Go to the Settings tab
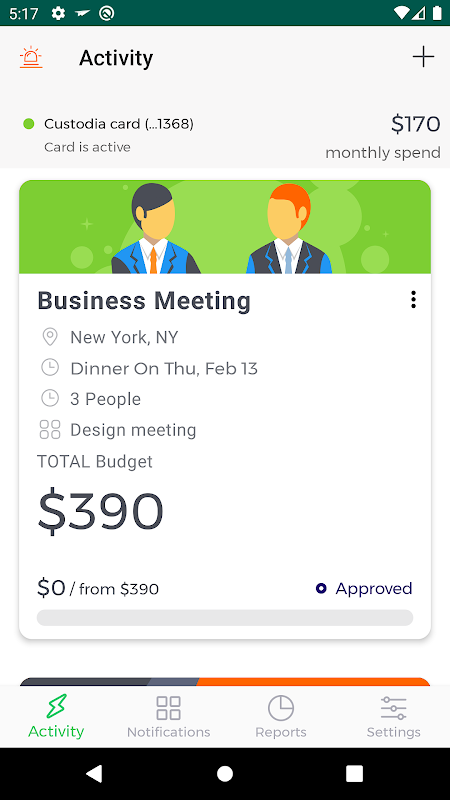Viewport: 450px width, 800px height. 393,717
